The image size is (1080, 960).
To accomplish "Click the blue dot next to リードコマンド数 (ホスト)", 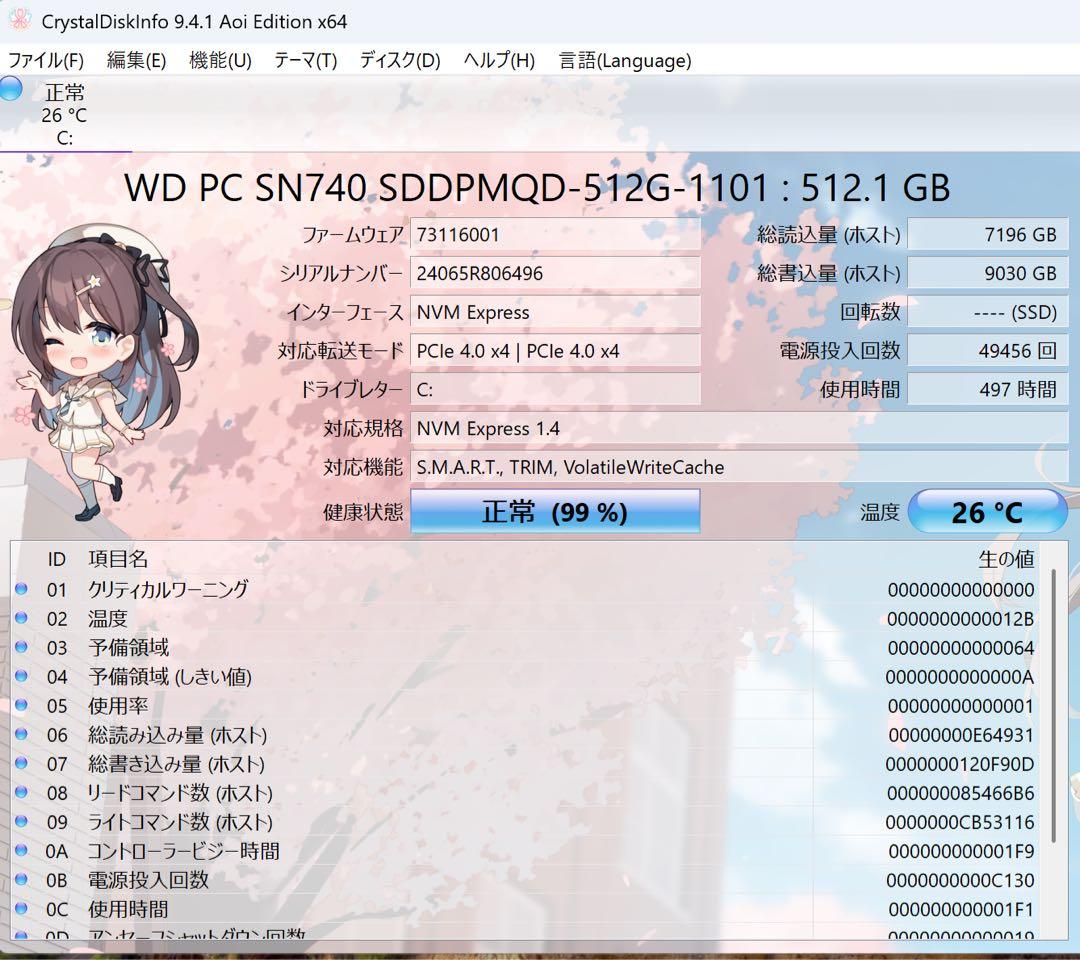I will pos(21,792).
